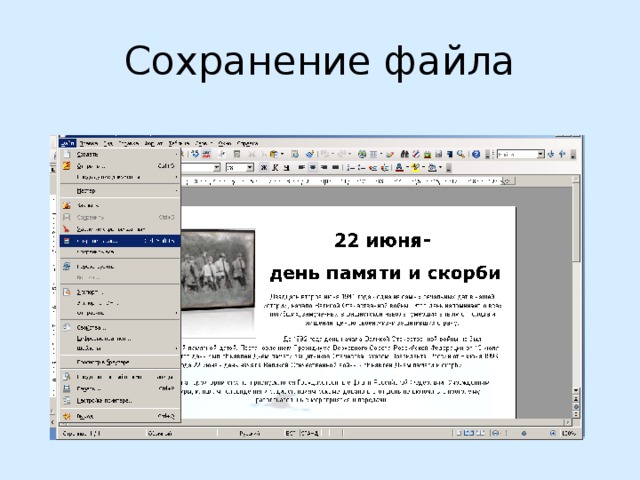Choose Свойства… entry in File menu

tap(120, 328)
